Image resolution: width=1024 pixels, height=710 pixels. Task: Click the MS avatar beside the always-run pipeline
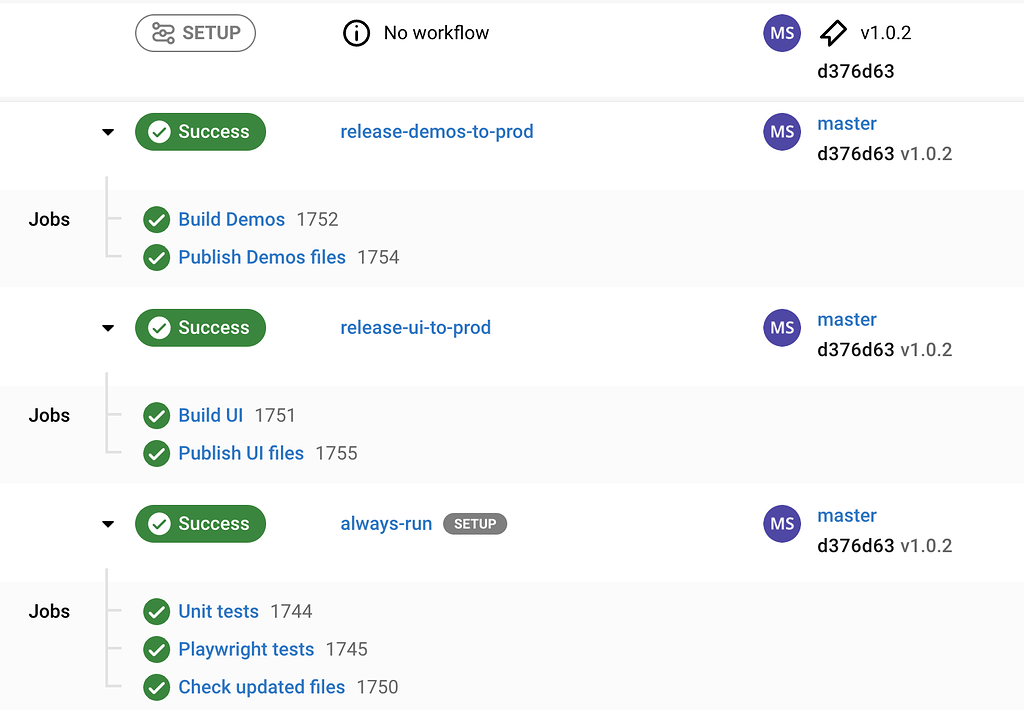tap(782, 523)
